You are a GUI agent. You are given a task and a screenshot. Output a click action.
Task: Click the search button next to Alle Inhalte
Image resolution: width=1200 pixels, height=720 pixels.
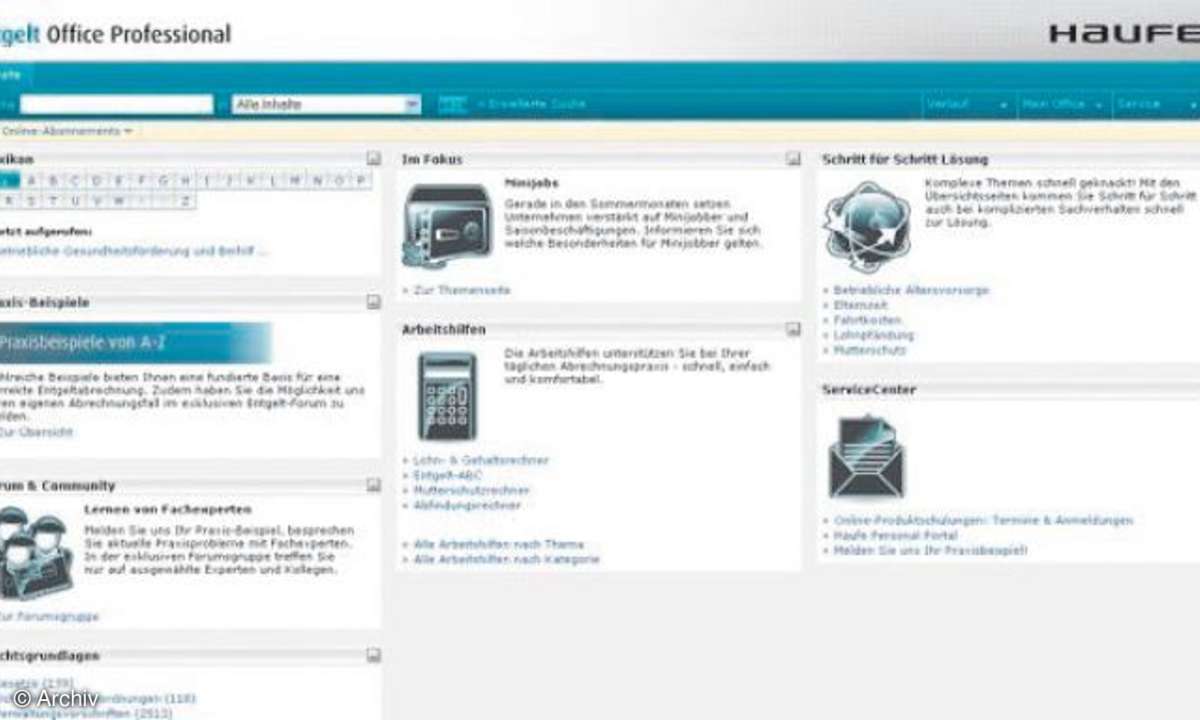tap(452, 104)
